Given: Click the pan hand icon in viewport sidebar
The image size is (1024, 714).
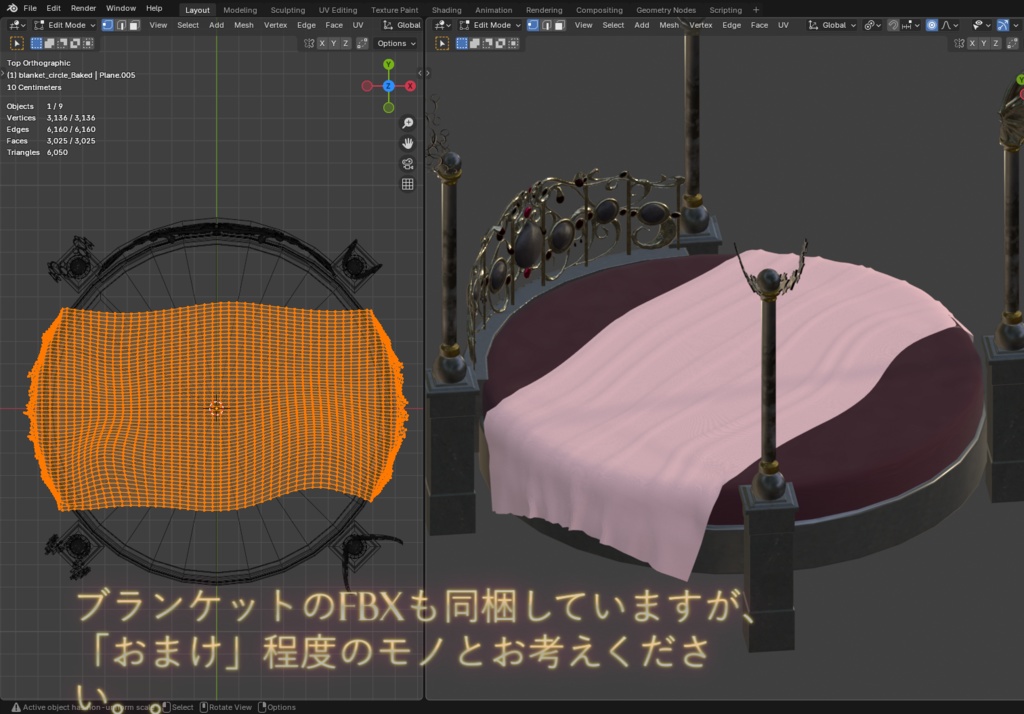Looking at the screenshot, I should (408, 143).
